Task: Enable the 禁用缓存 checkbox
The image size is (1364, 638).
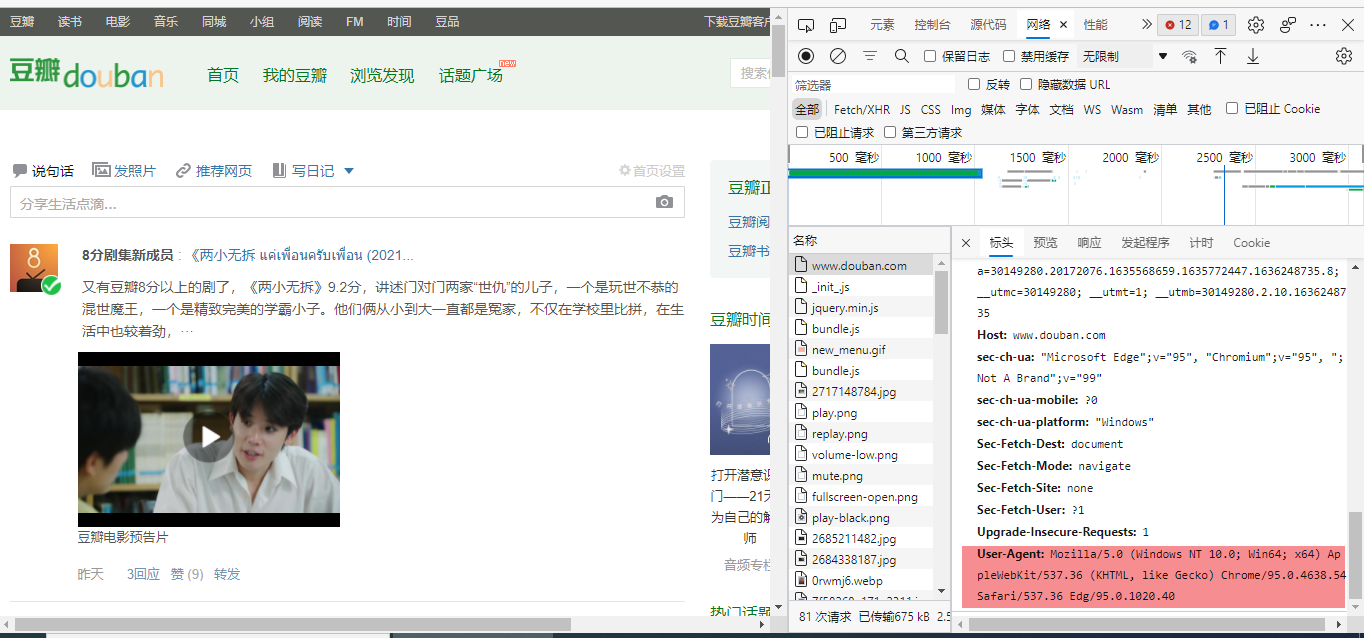Action: pos(1008,56)
